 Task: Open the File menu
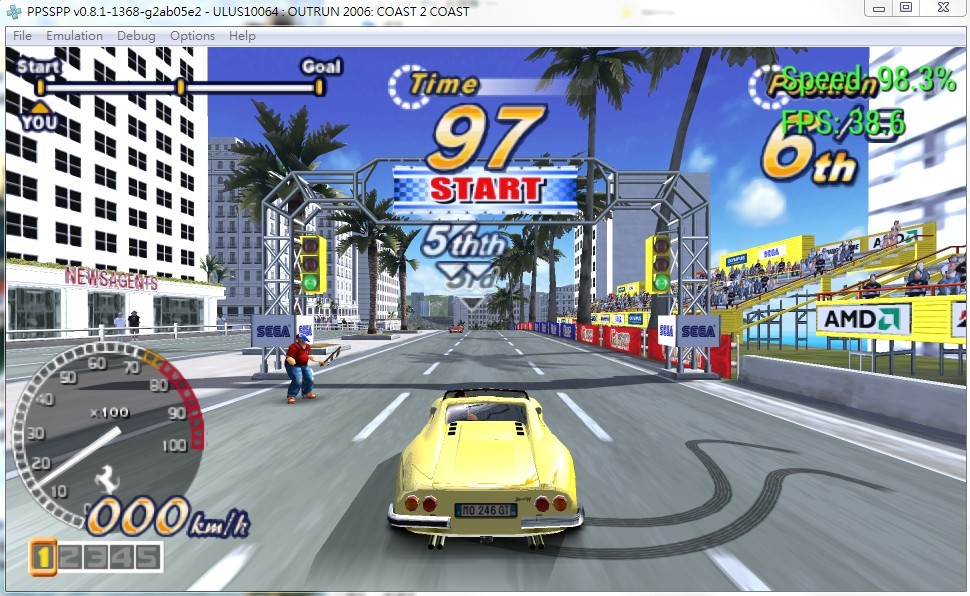[x=22, y=36]
